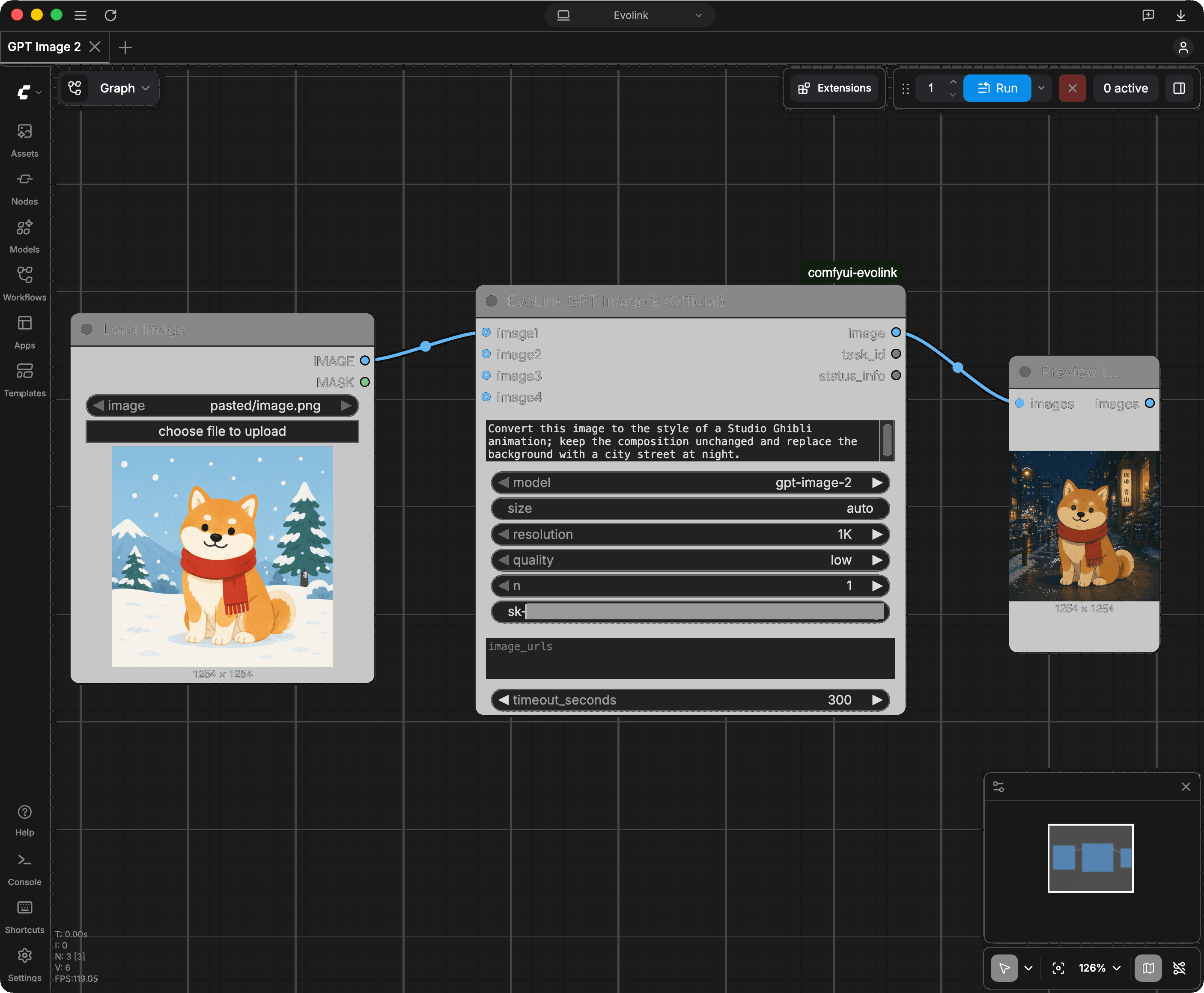Collapse the EvoLink GPT Image 2 node
This screenshot has width=1204, height=993.
(x=492, y=301)
